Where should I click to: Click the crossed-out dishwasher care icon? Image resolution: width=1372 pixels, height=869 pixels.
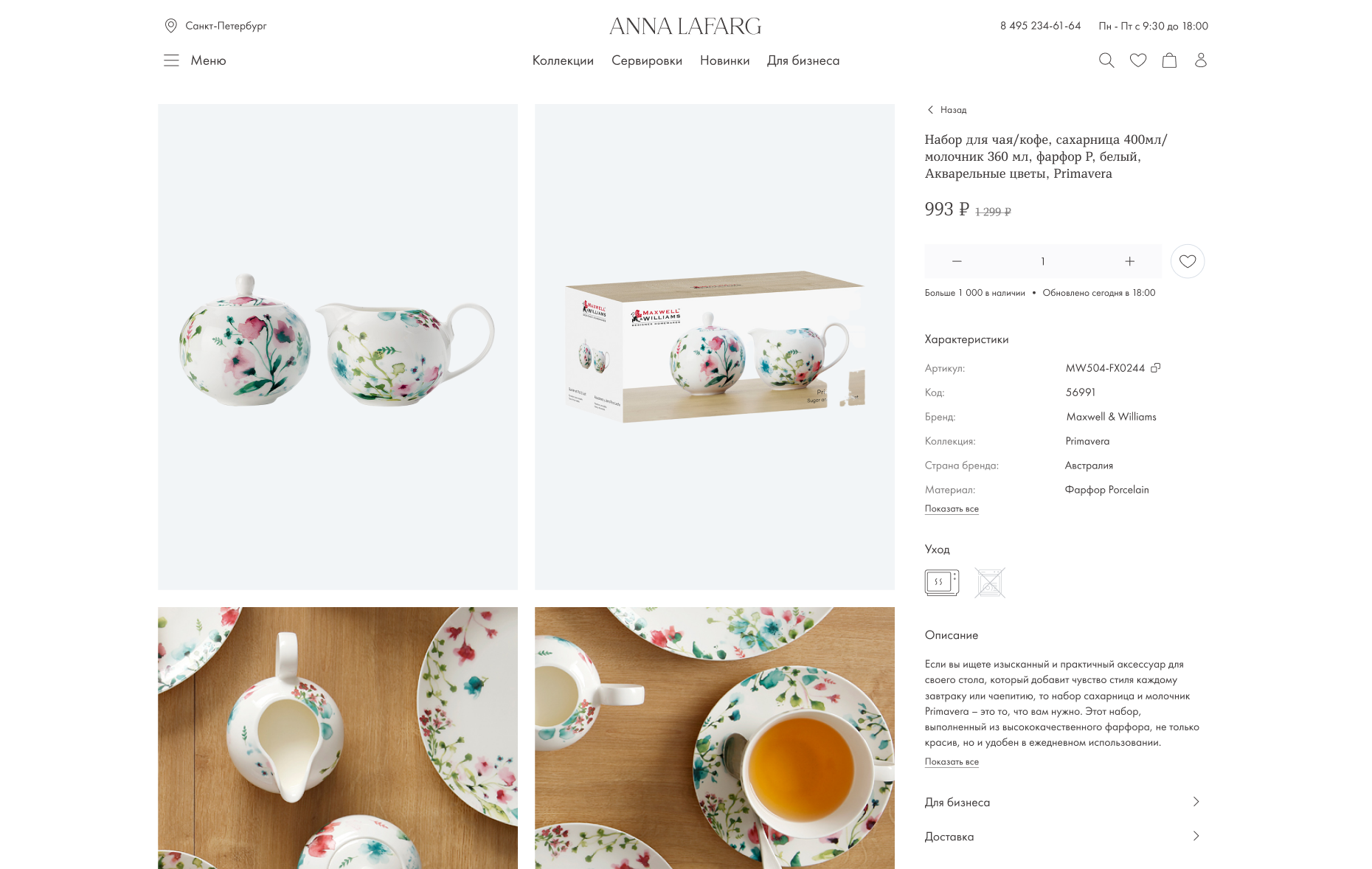tap(990, 583)
